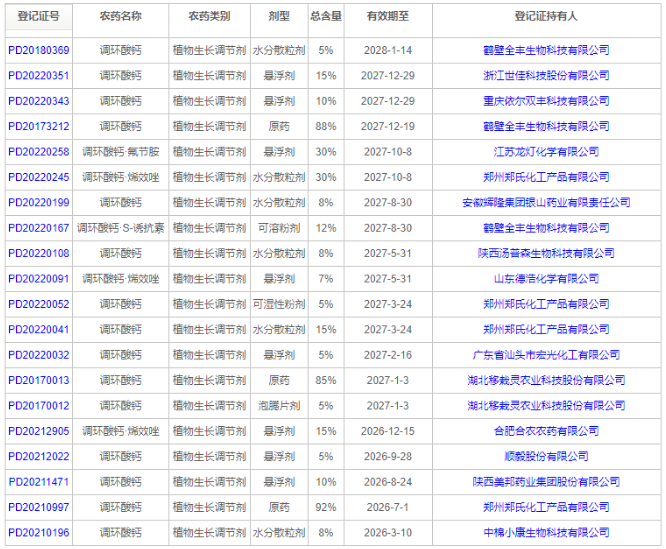The image size is (666, 549).
Task: Open registration PD20220032 link
Action: (x=39, y=355)
